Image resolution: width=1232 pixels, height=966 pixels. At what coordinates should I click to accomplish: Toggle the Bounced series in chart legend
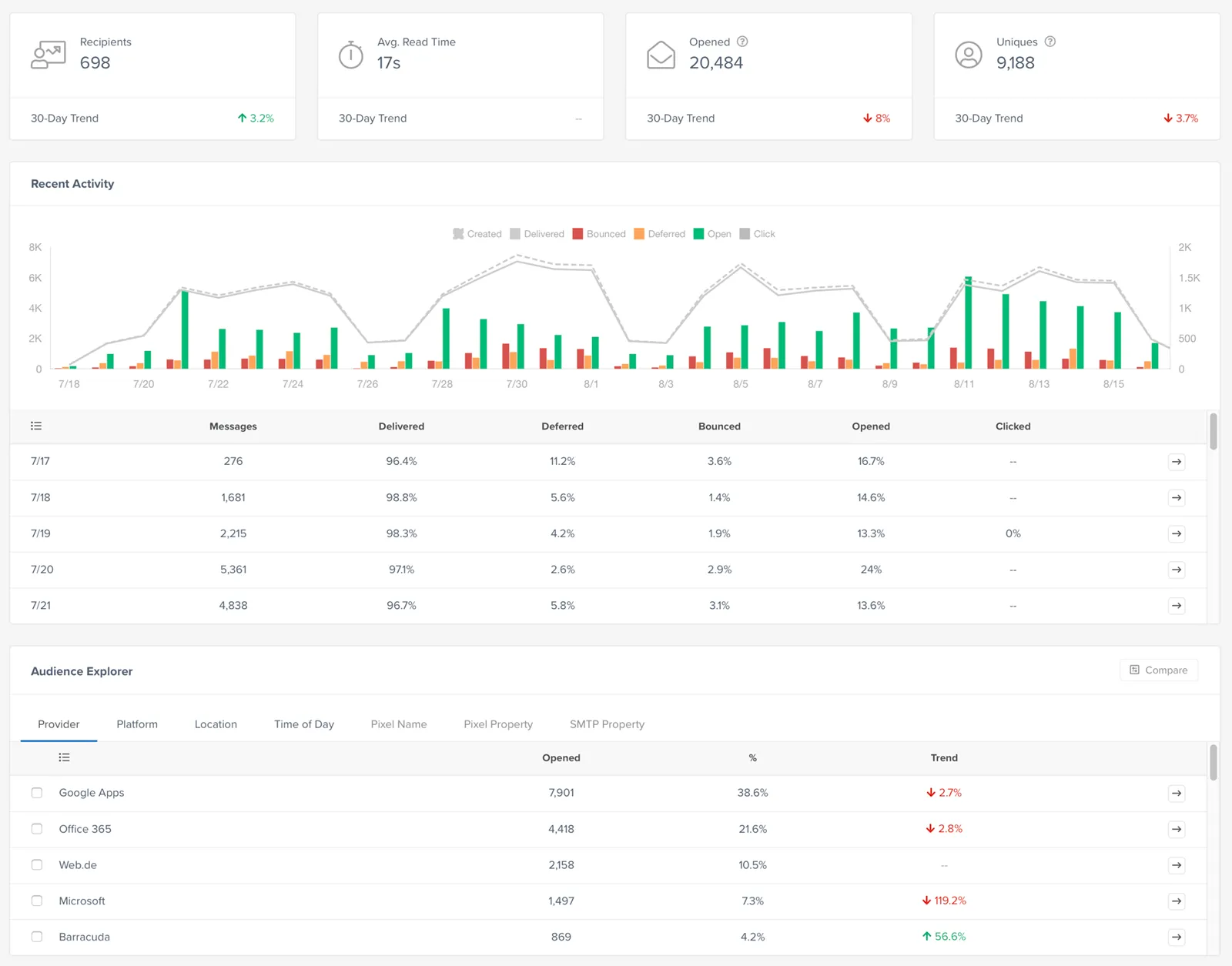tap(599, 234)
